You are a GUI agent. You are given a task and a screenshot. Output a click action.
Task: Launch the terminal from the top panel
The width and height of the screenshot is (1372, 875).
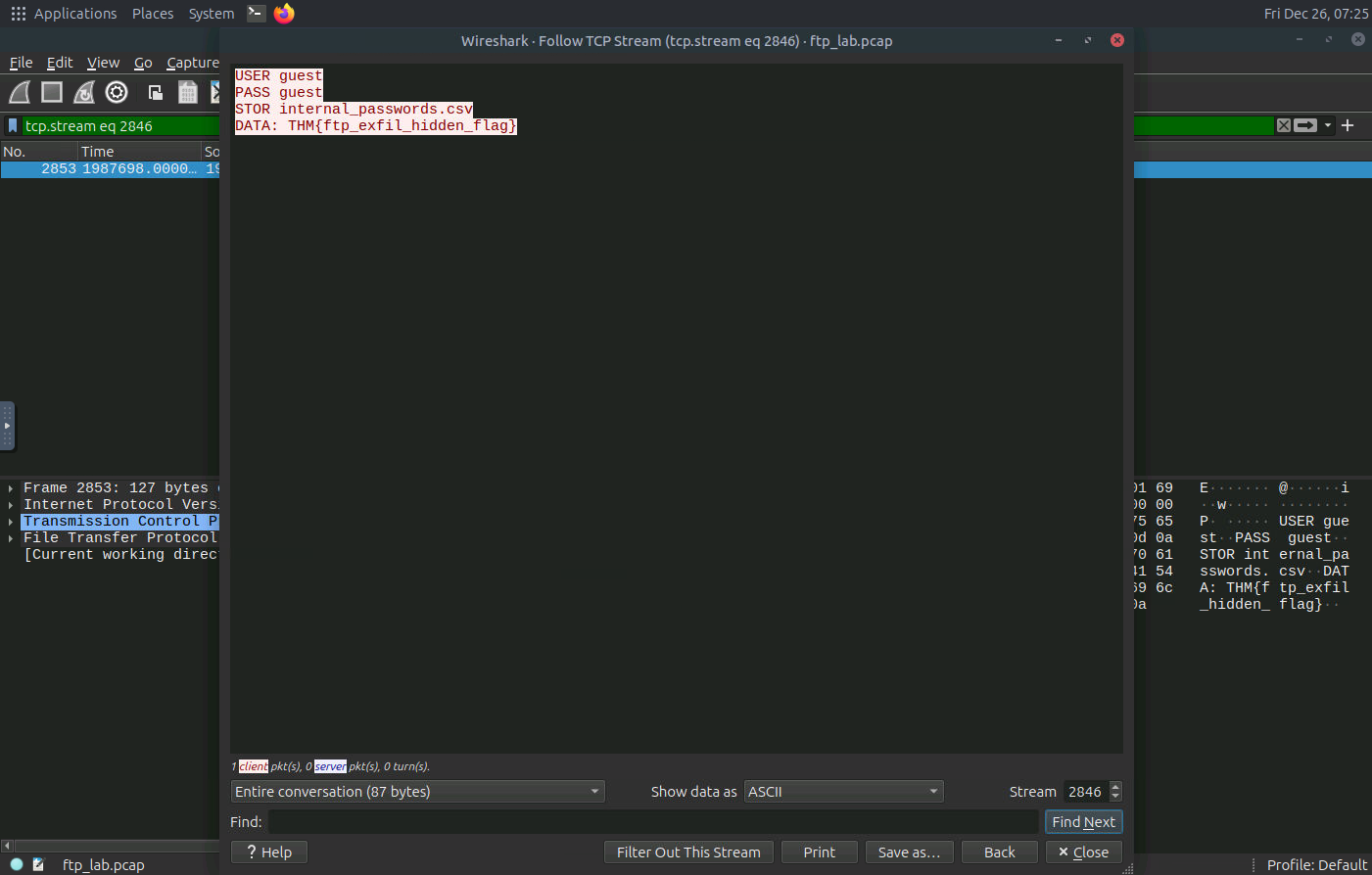(x=256, y=13)
